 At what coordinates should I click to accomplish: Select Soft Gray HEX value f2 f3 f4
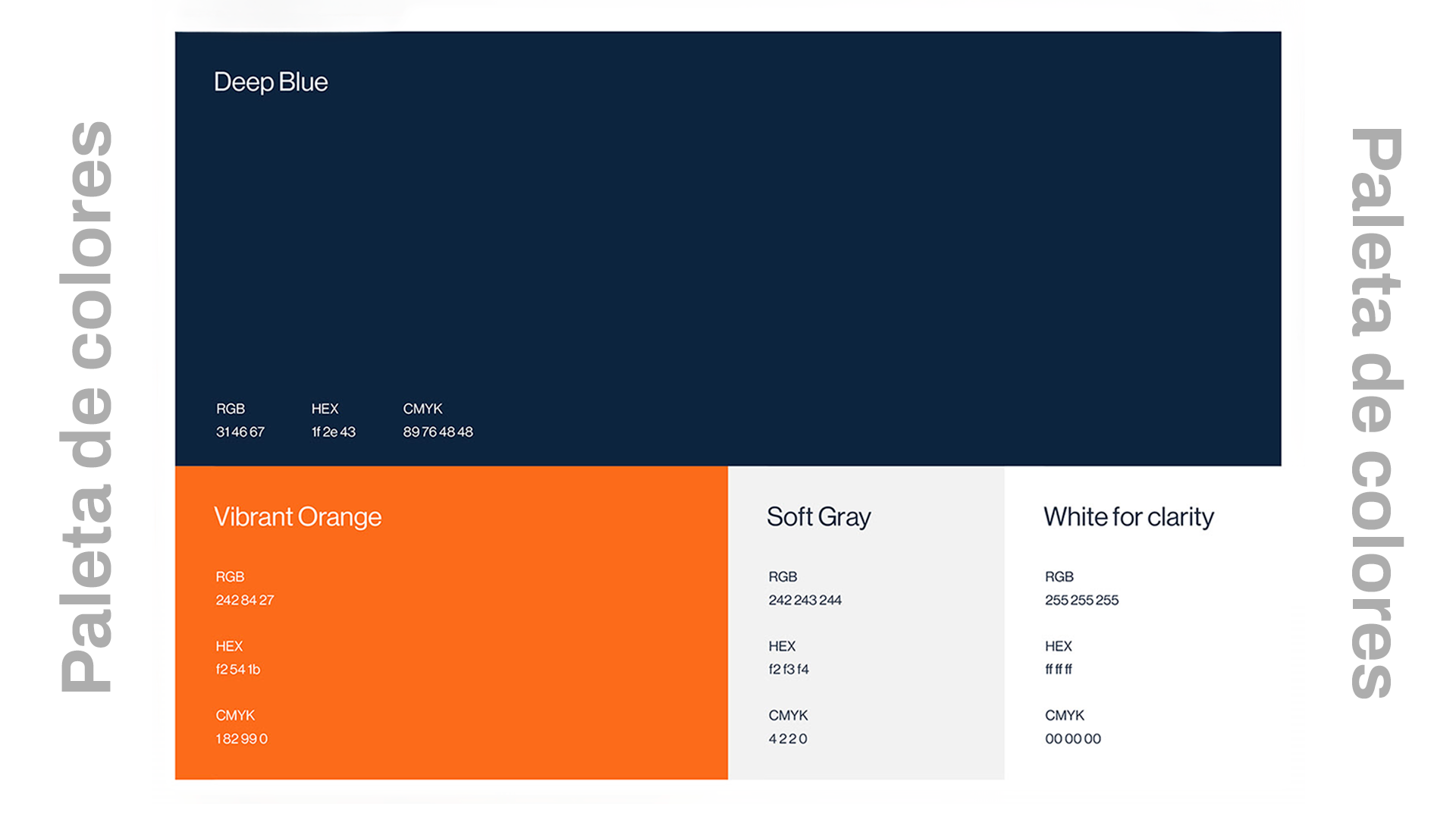789,669
